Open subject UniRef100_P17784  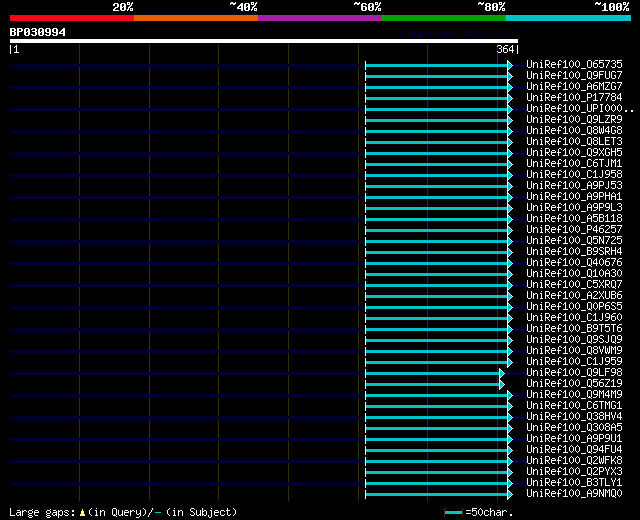click(574, 97)
